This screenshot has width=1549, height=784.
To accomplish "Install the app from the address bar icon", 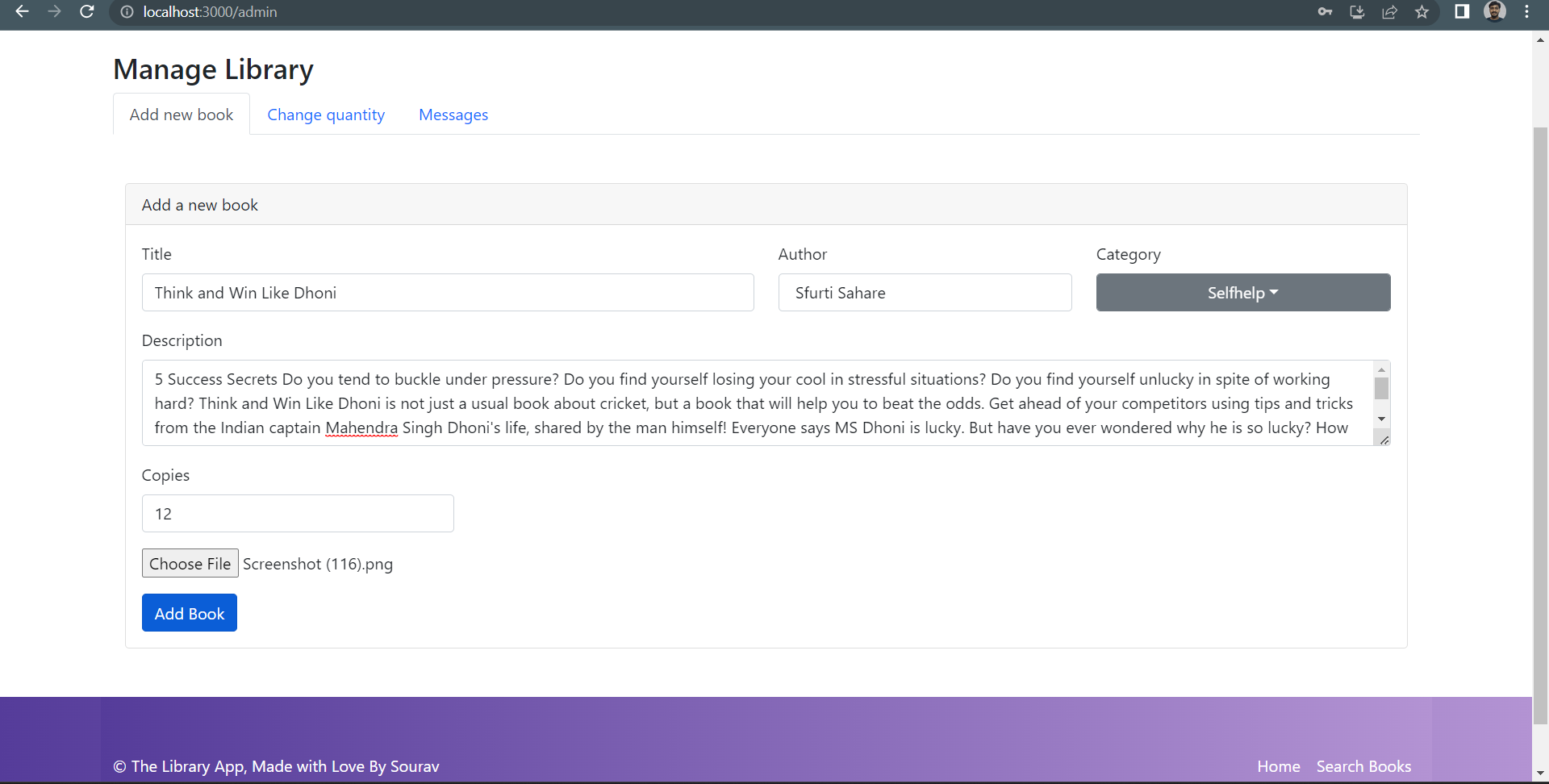I will pyautogui.click(x=1357, y=12).
